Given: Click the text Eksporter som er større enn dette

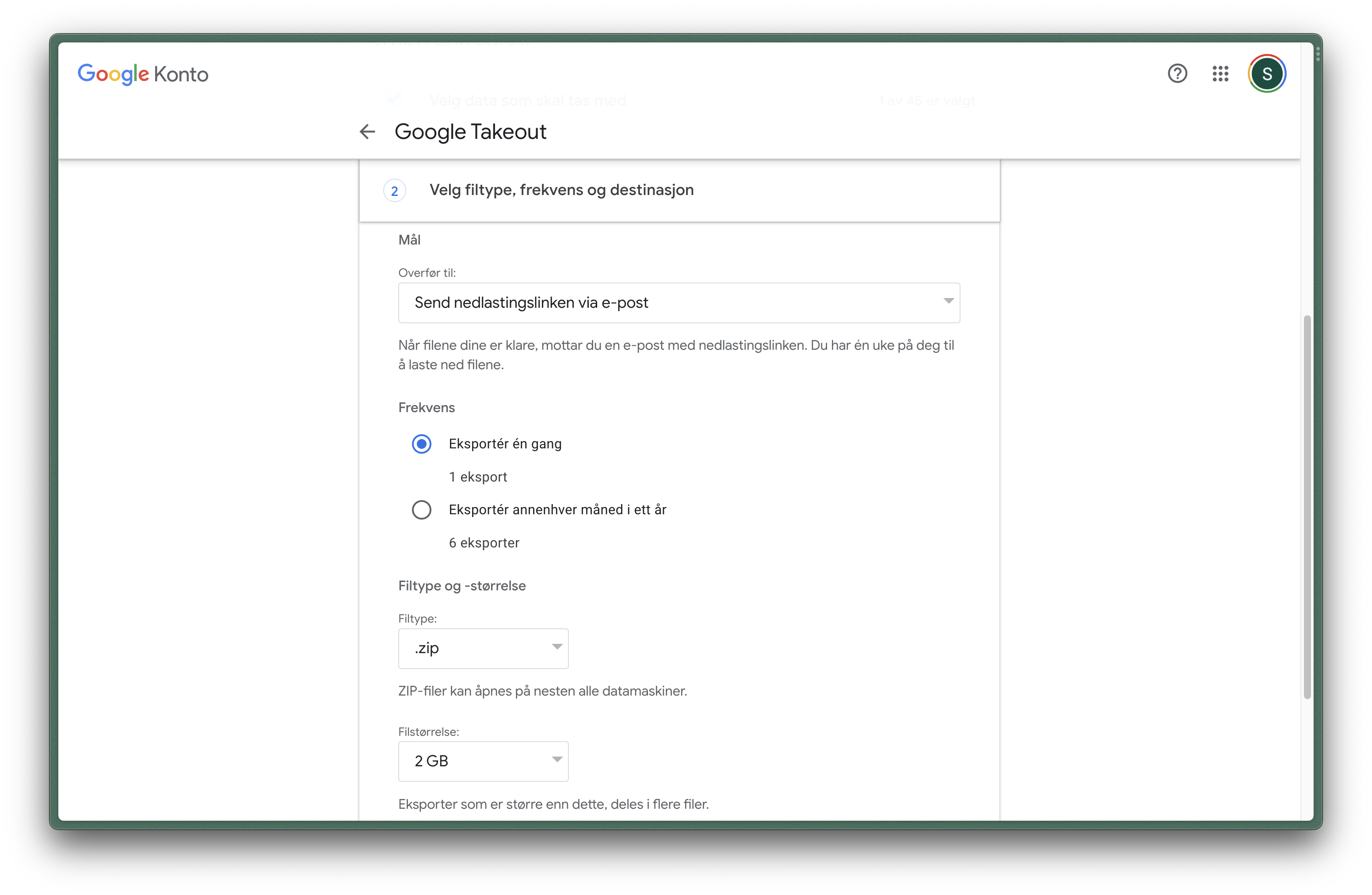Looking at the screenshot, I should click(x=553, y=804).
